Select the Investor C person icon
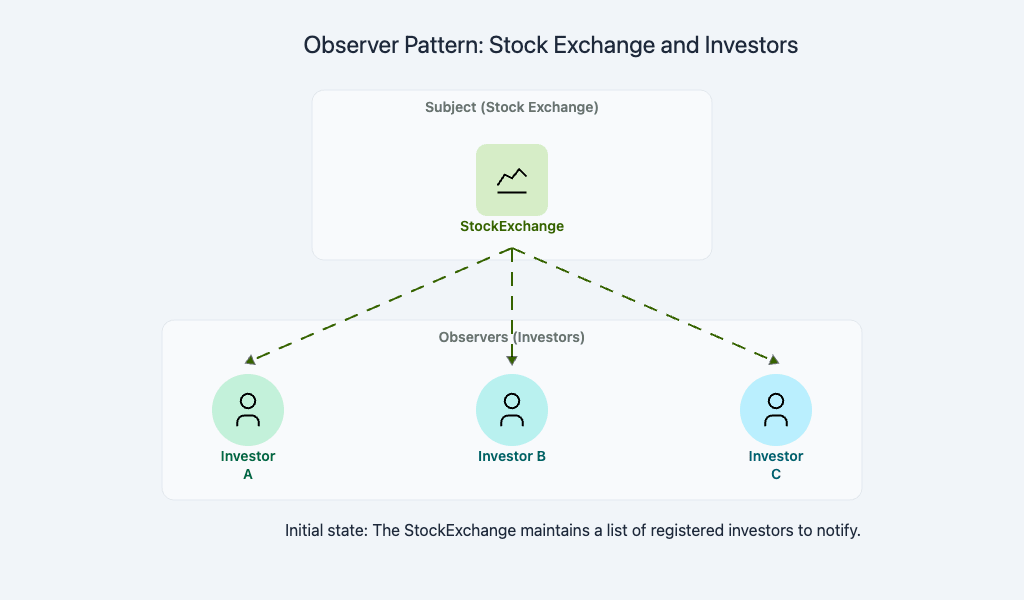Image resolution: width=1024 pixels, height=600 pixels. point(776,410)
